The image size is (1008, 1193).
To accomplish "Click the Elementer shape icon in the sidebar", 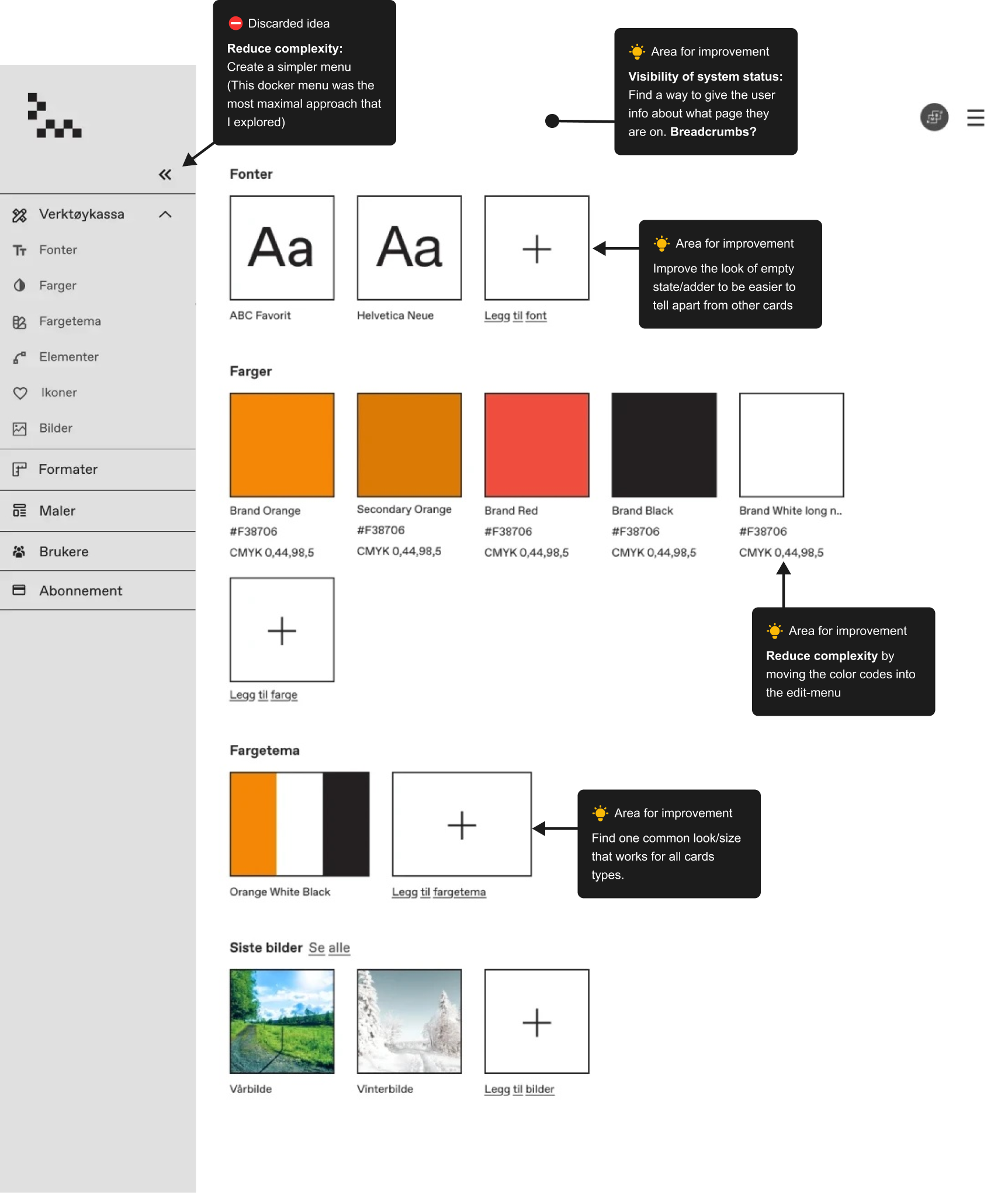I will tap(20, 358).
